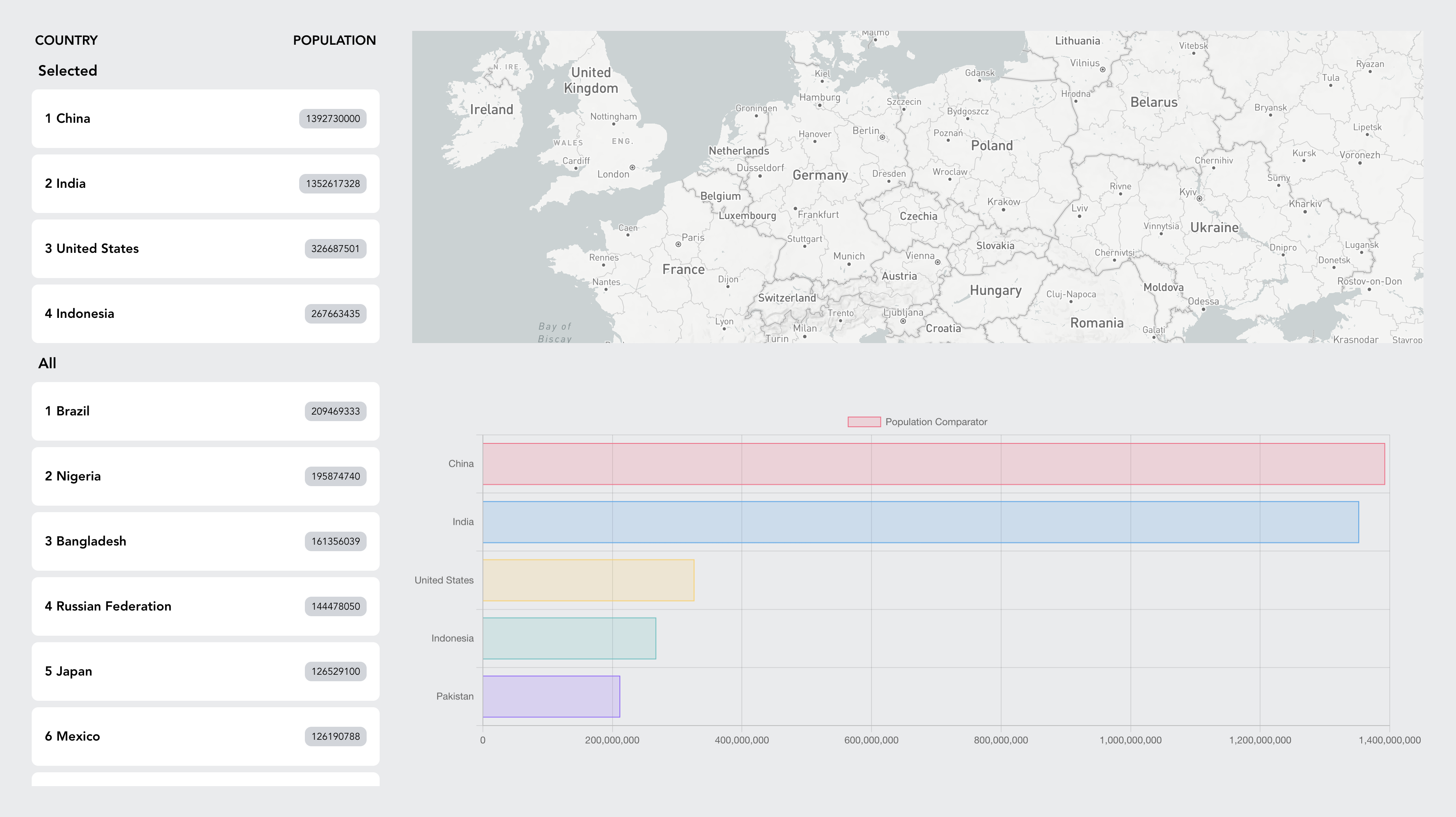
Task: Click the United States country card
Action: [x=205, y=248]
